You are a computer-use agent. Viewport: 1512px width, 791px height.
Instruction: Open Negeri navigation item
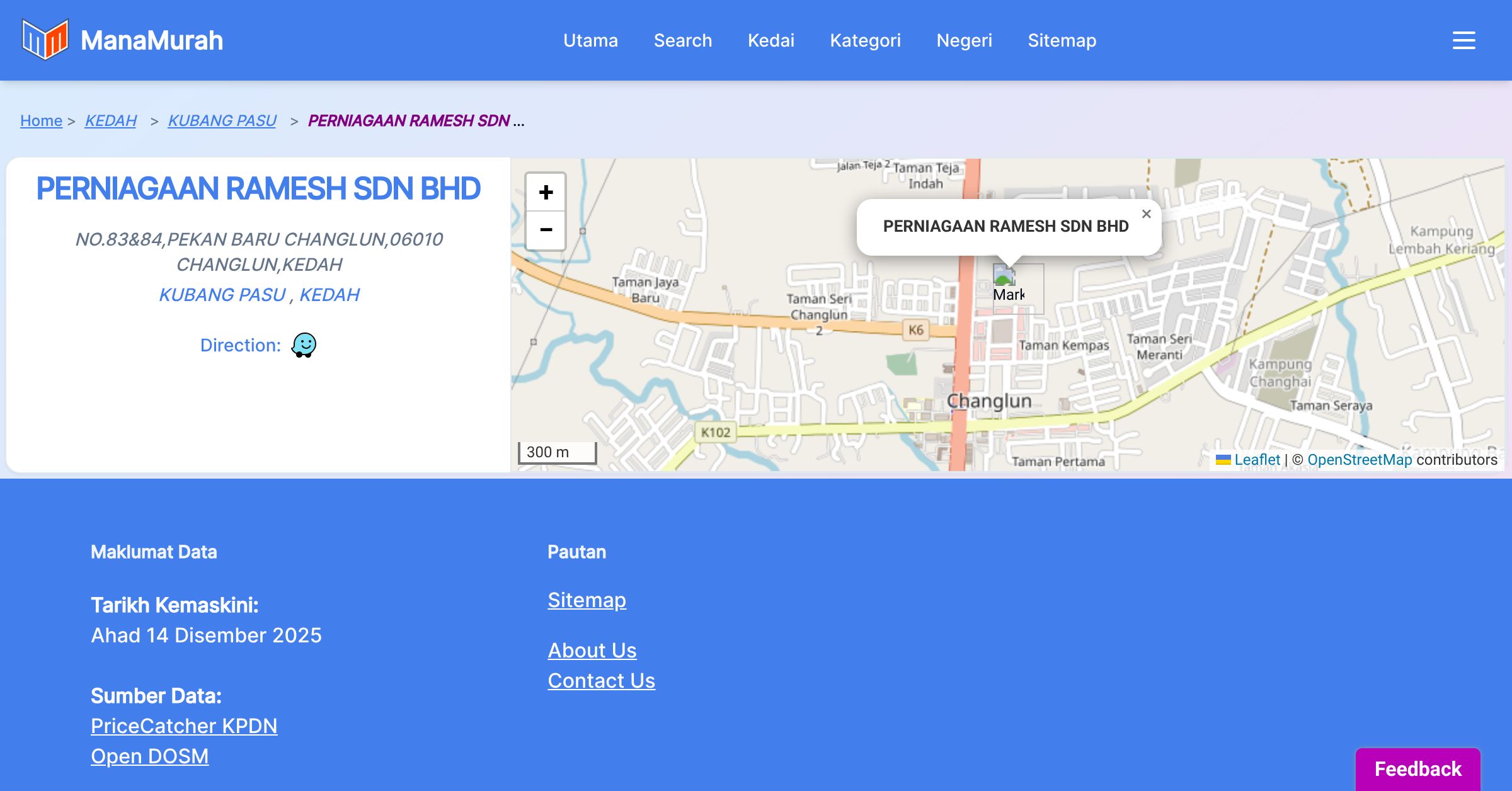[x=964, y=40]
